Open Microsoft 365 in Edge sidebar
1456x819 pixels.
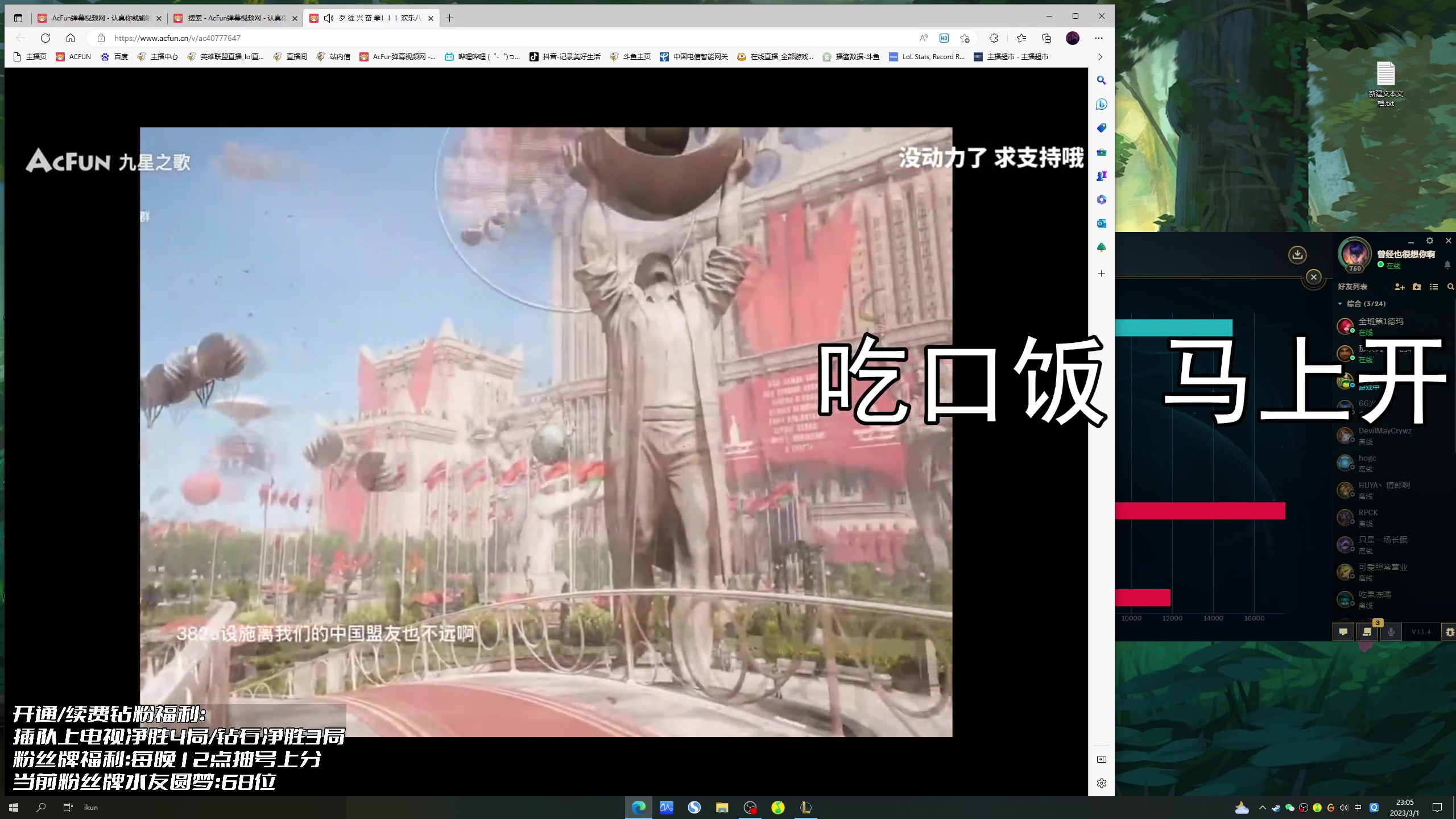point(1101,200)
